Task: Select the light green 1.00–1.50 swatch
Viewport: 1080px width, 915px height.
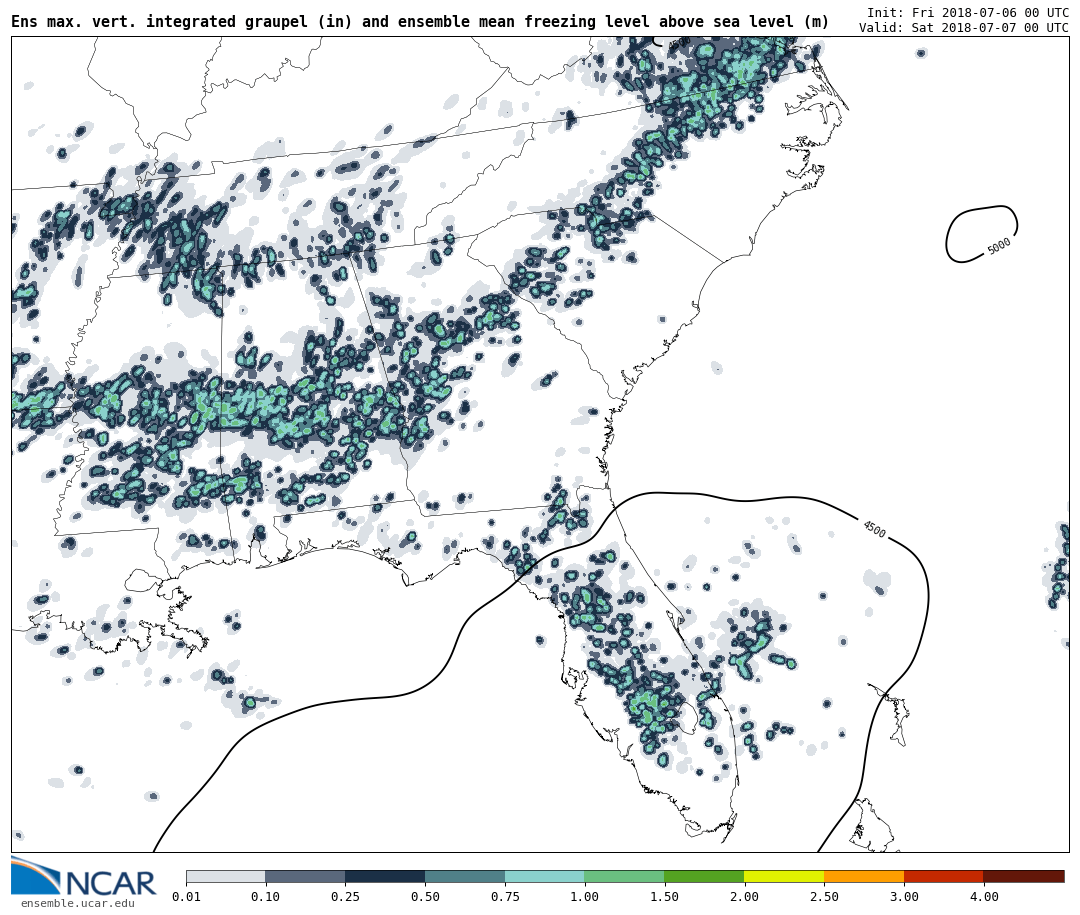Action: tap(624, 876)
